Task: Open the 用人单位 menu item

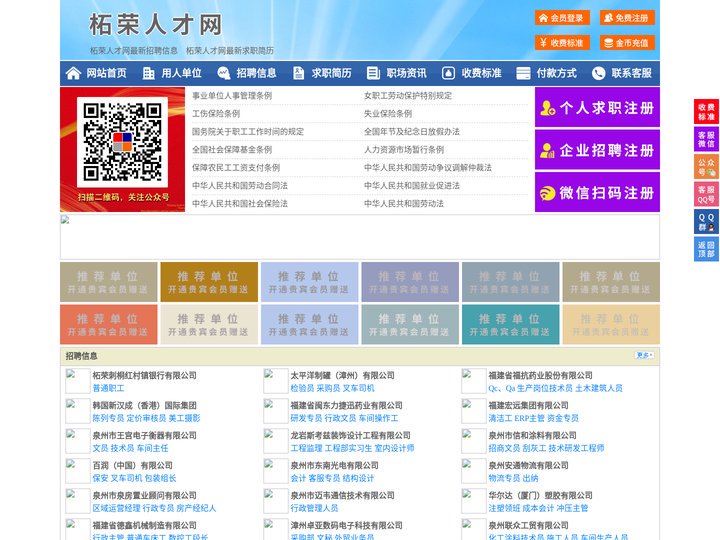Action: point(181,73)
